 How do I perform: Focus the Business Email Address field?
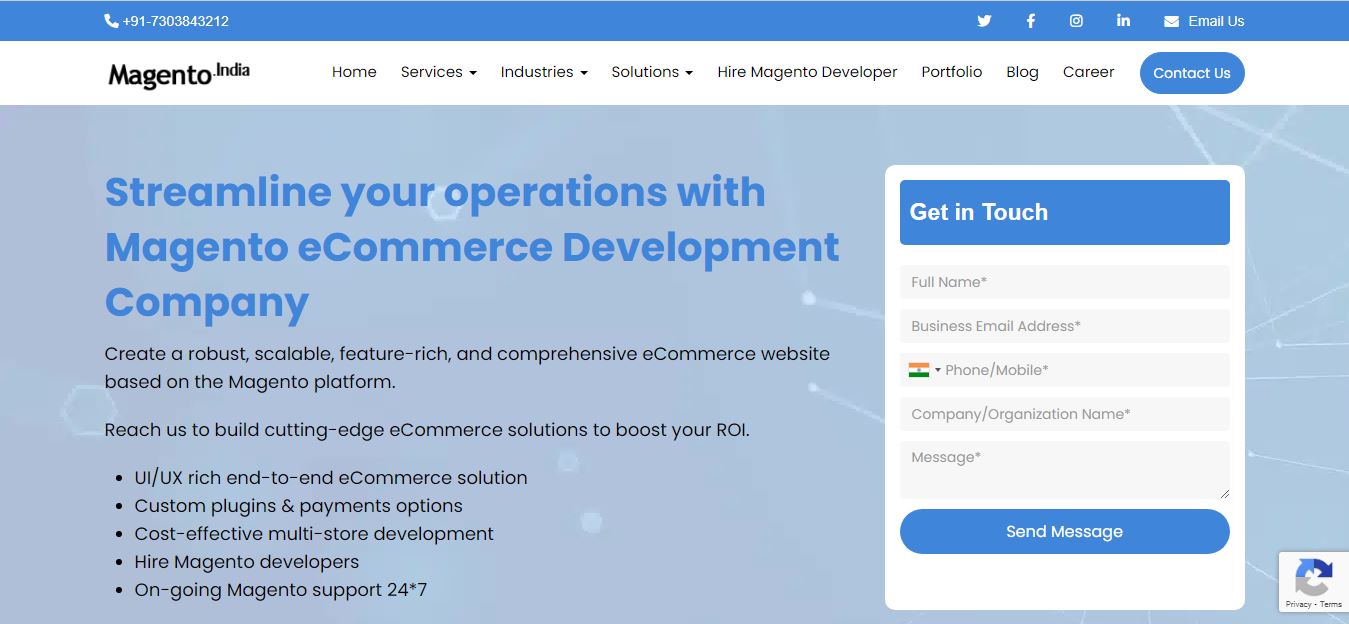tap(1064, 326)
